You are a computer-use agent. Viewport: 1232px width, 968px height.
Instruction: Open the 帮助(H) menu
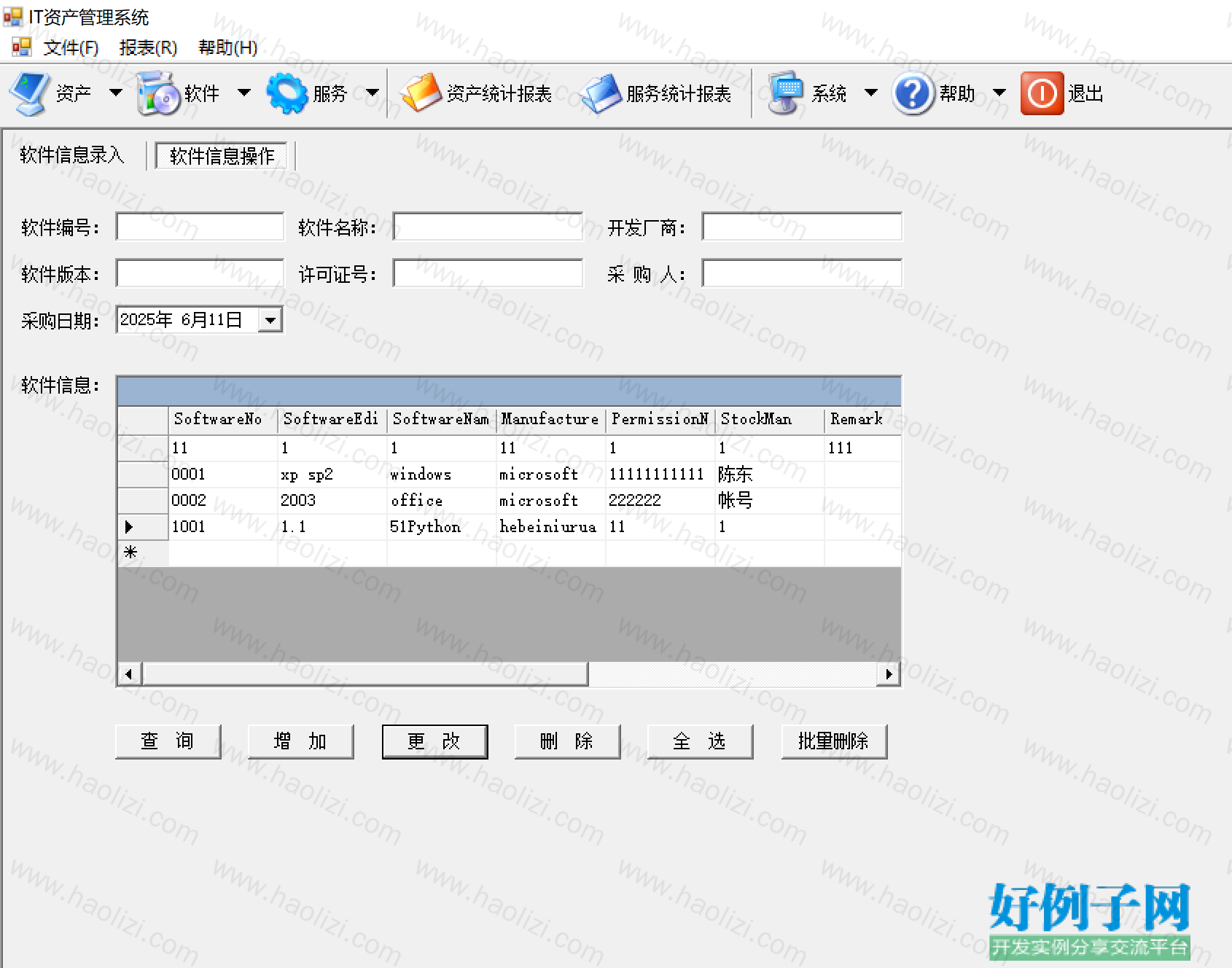click(x=227, y=47)
